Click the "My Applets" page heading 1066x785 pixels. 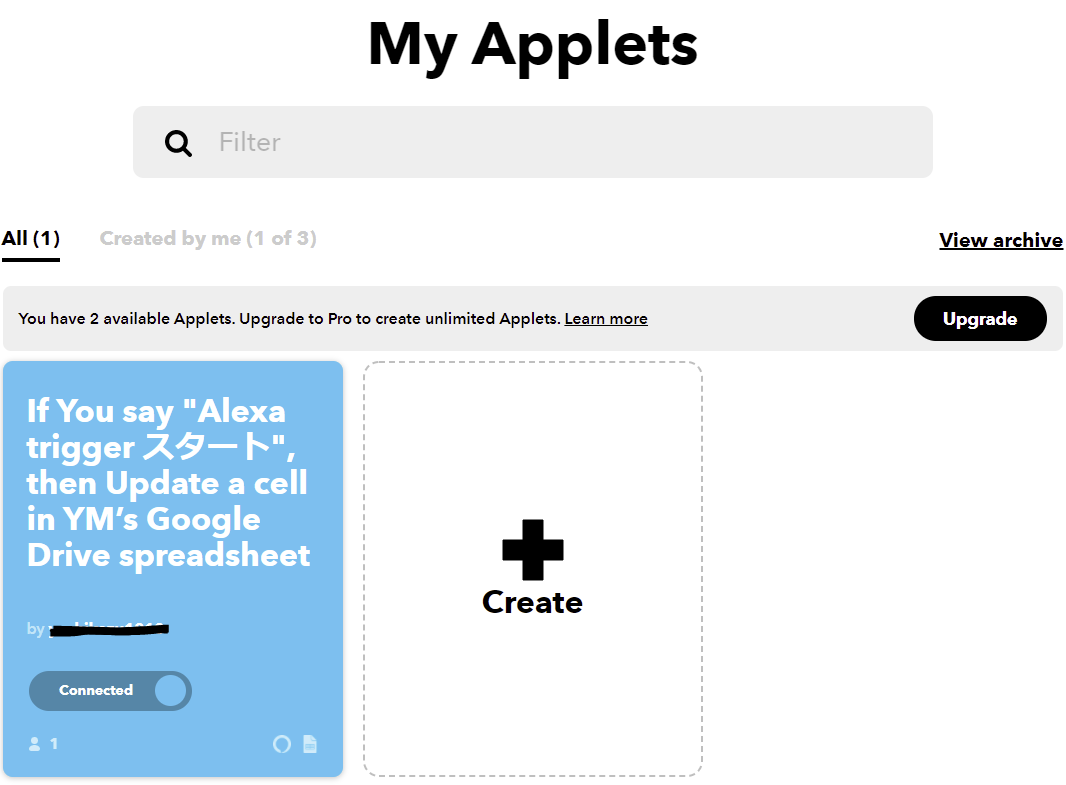[532, 44]
